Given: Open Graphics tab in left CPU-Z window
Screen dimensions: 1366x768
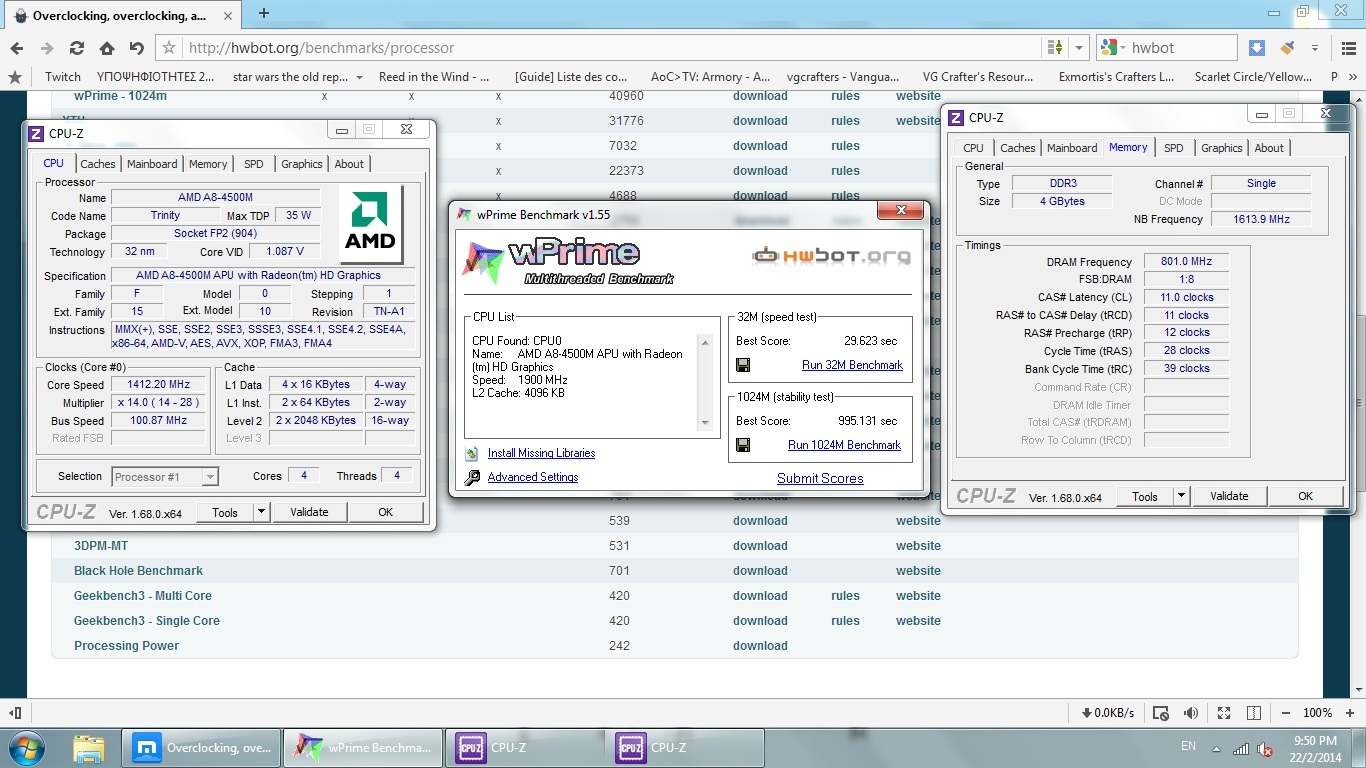Looking at the screenshot, I should (x=302, y=164).
